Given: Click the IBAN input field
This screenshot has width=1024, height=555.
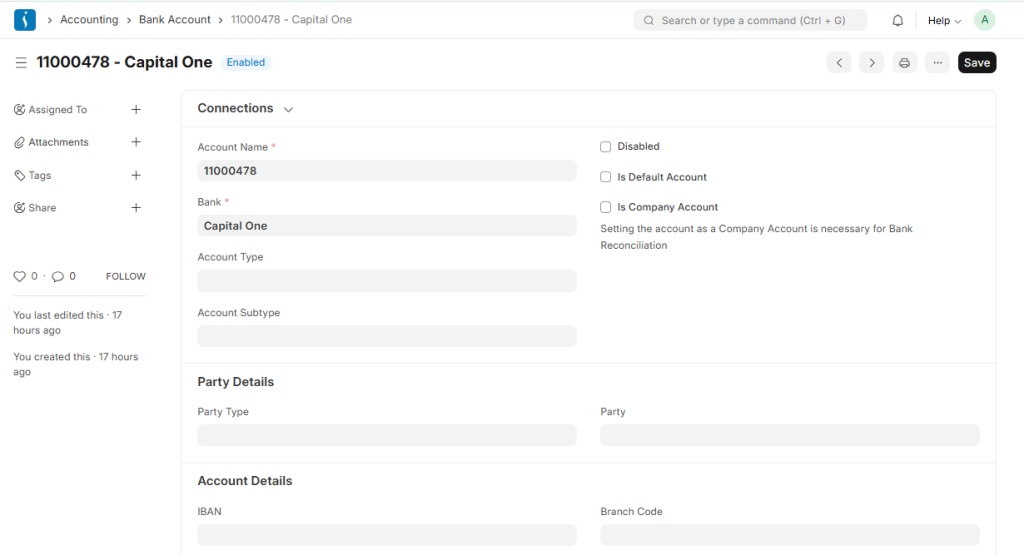Looking at the screenshot, I should 387,535.
